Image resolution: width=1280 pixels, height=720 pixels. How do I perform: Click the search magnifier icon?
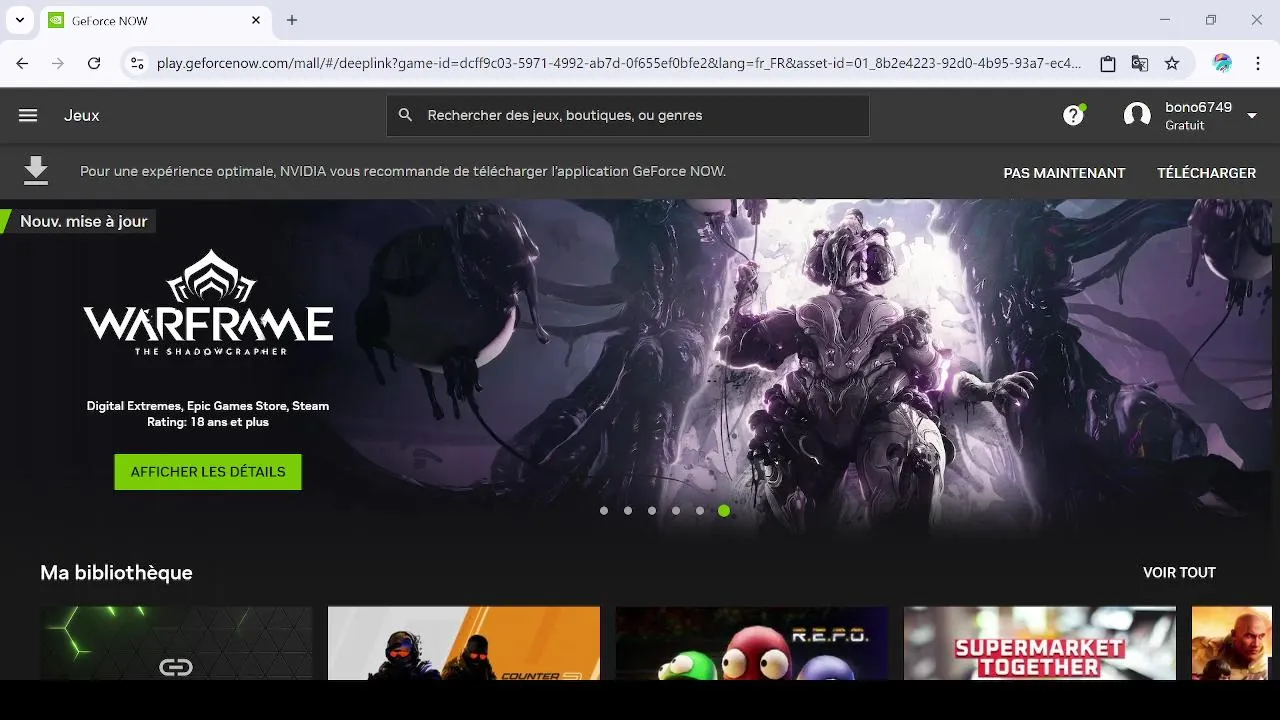click(405, 115)
